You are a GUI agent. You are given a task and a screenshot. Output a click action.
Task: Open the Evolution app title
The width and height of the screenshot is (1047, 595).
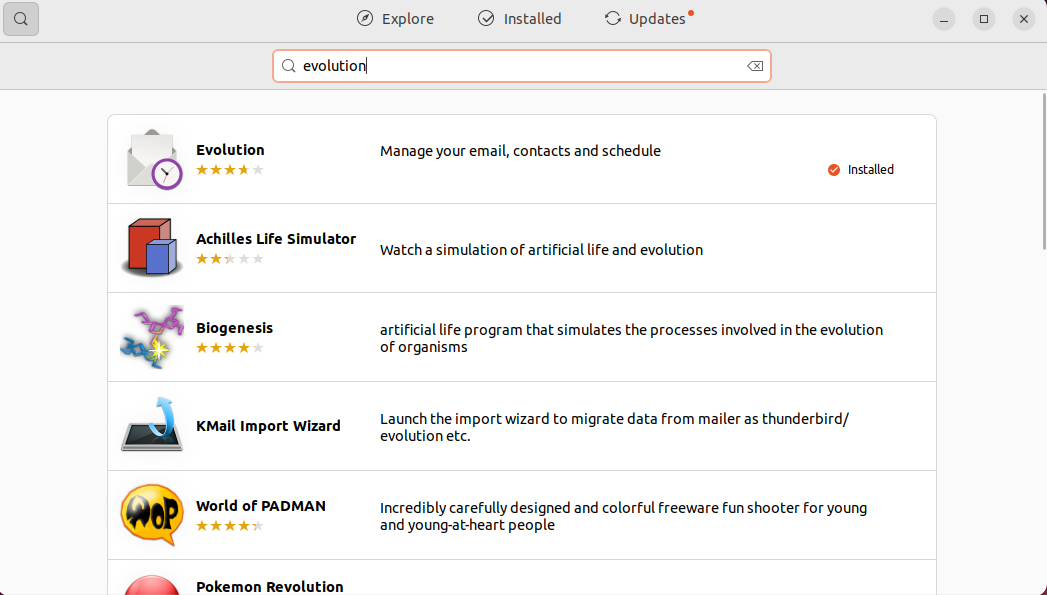pos(230,150)
